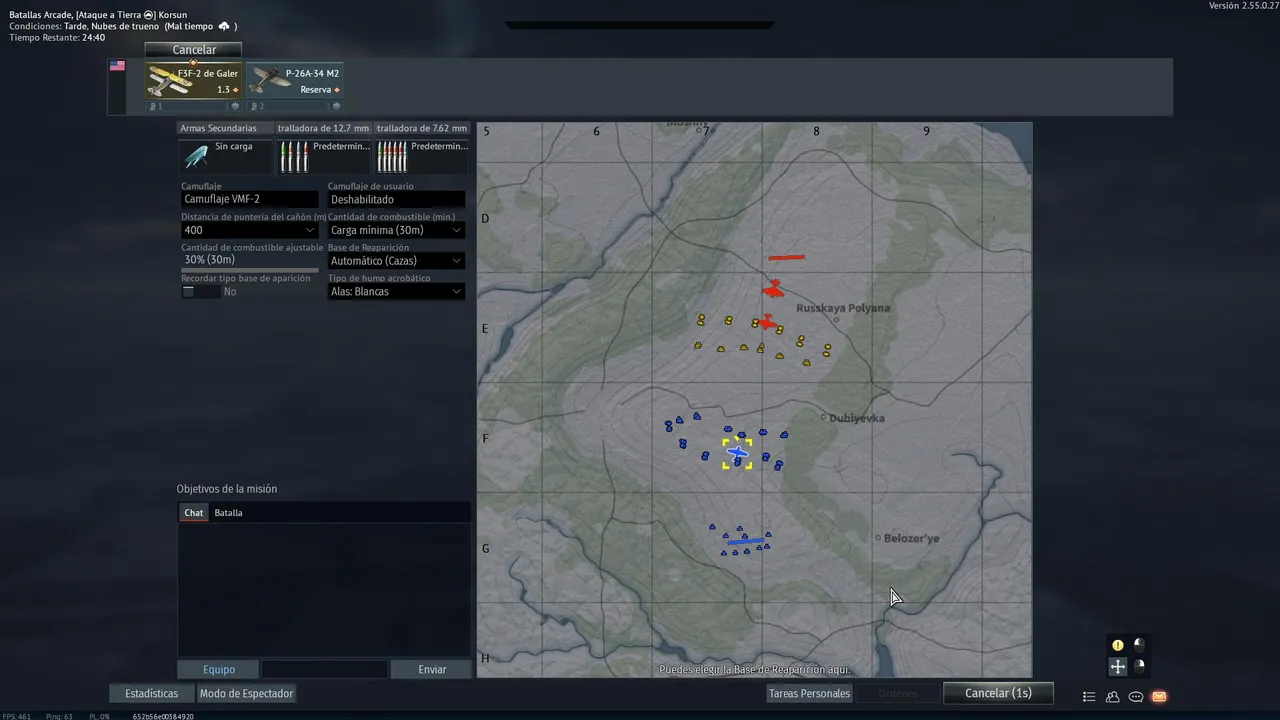
Task: Open the Camuflaje de usuario Deshabilitado dropdown
Action: tap(396, 199)
